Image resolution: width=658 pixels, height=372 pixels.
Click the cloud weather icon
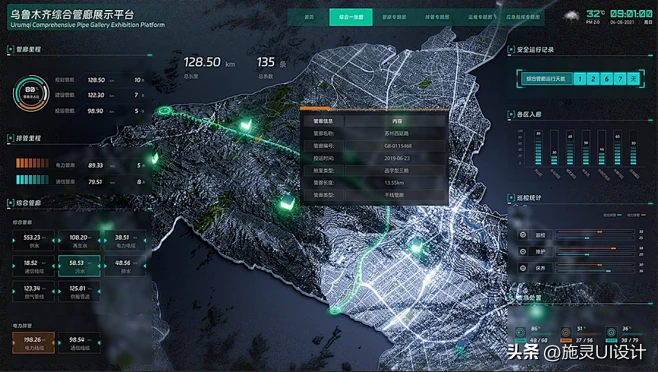[571, 16]
